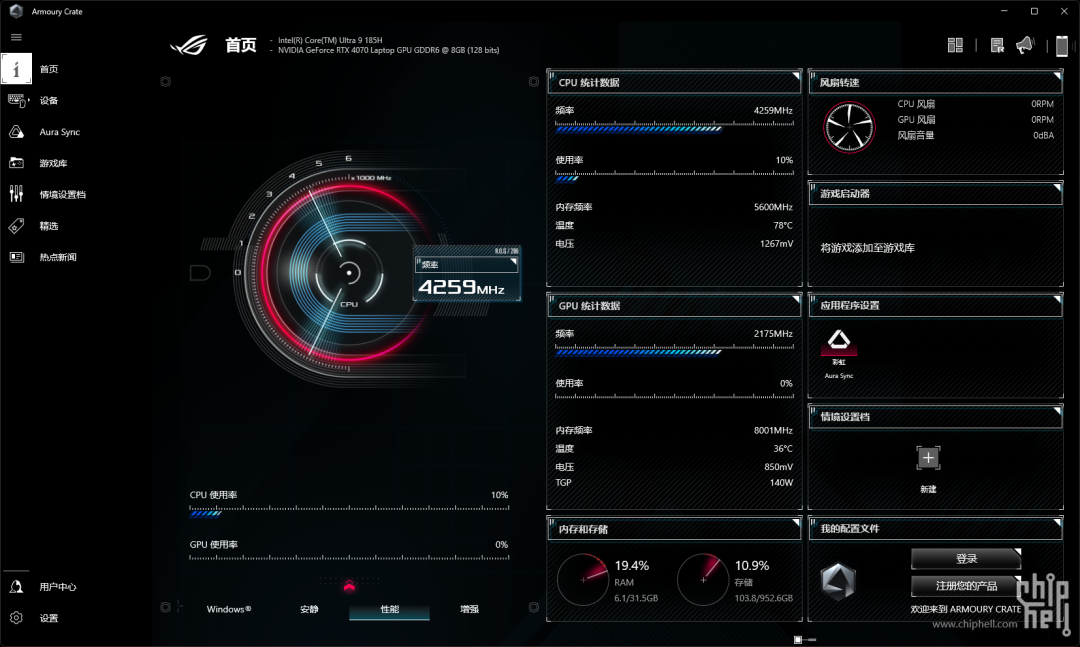Click the RAM usage dial
Screen dimensions: 1080x647
(x=583, y=579)
